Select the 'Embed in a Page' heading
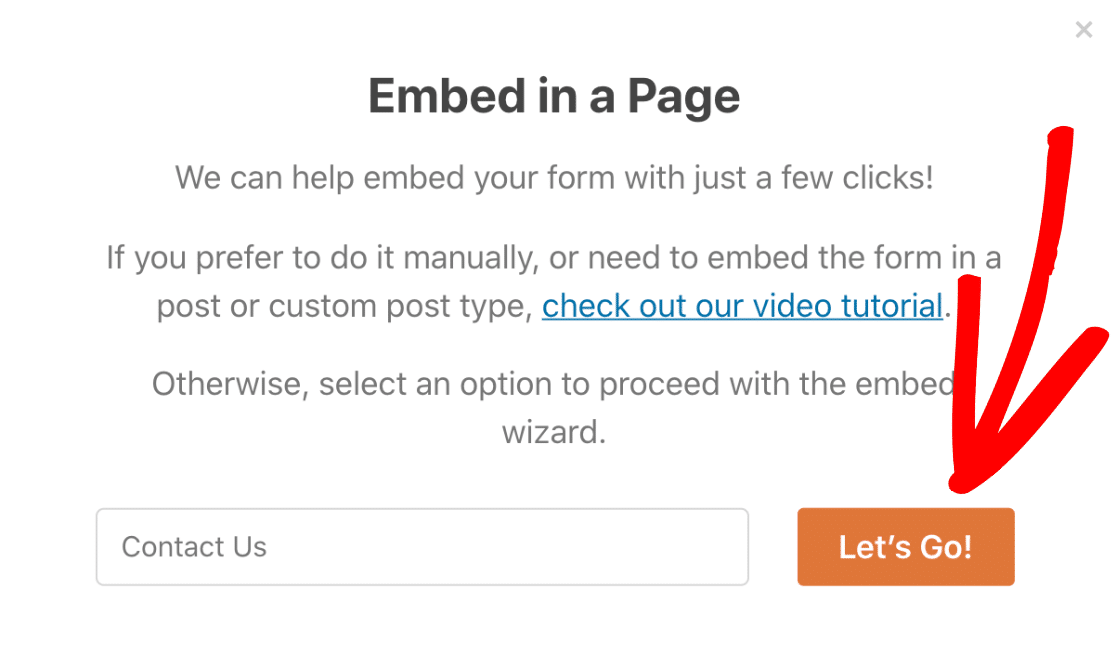1116x667 pixels. pyautogui.click(x=554, y=97)
